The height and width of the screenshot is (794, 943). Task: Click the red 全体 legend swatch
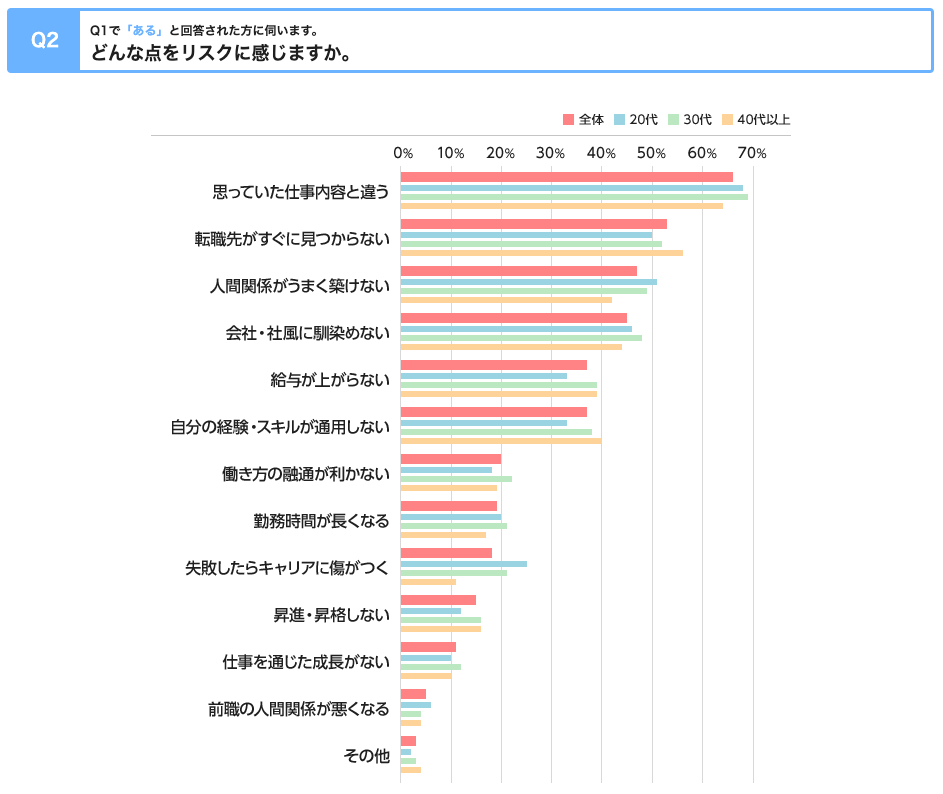(568, 119)
